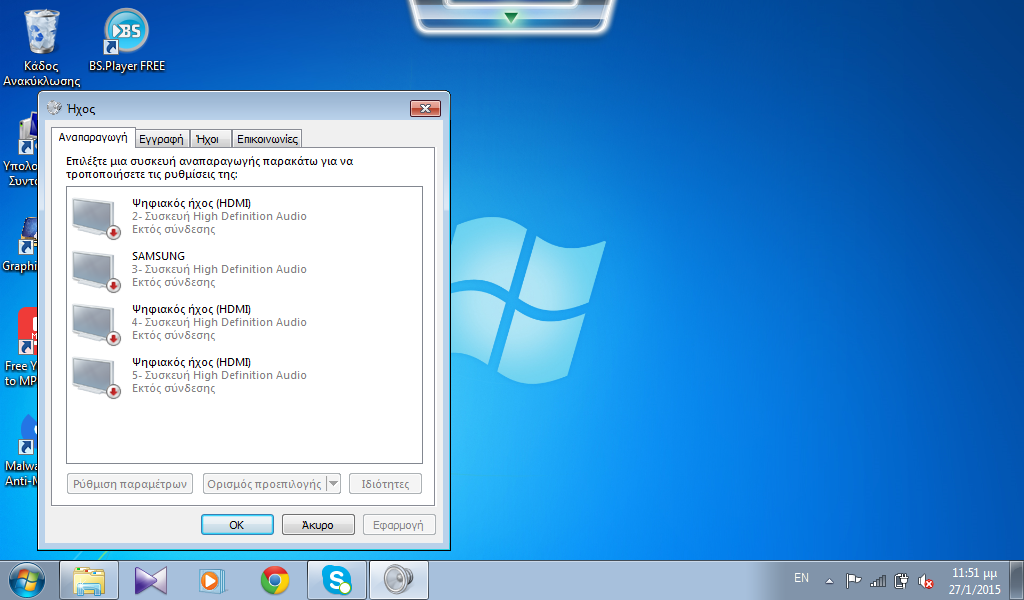Screen dimensions: 1024x600
Task: Expand the Ορισμός προεπιλογής dropdown arrow
Action: coord(333,484)
